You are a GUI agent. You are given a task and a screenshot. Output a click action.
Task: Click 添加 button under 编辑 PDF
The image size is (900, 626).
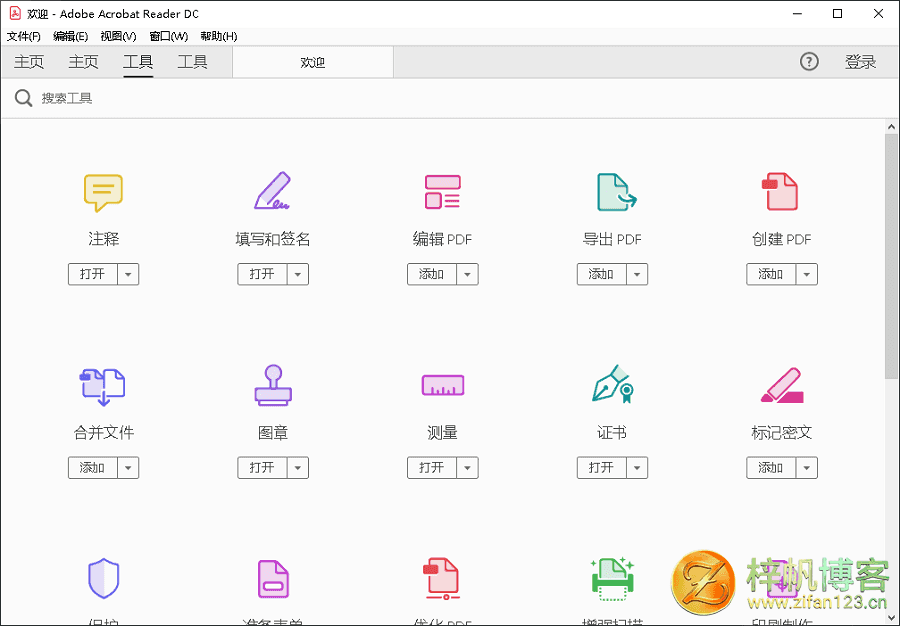click(x=432, y=274)
